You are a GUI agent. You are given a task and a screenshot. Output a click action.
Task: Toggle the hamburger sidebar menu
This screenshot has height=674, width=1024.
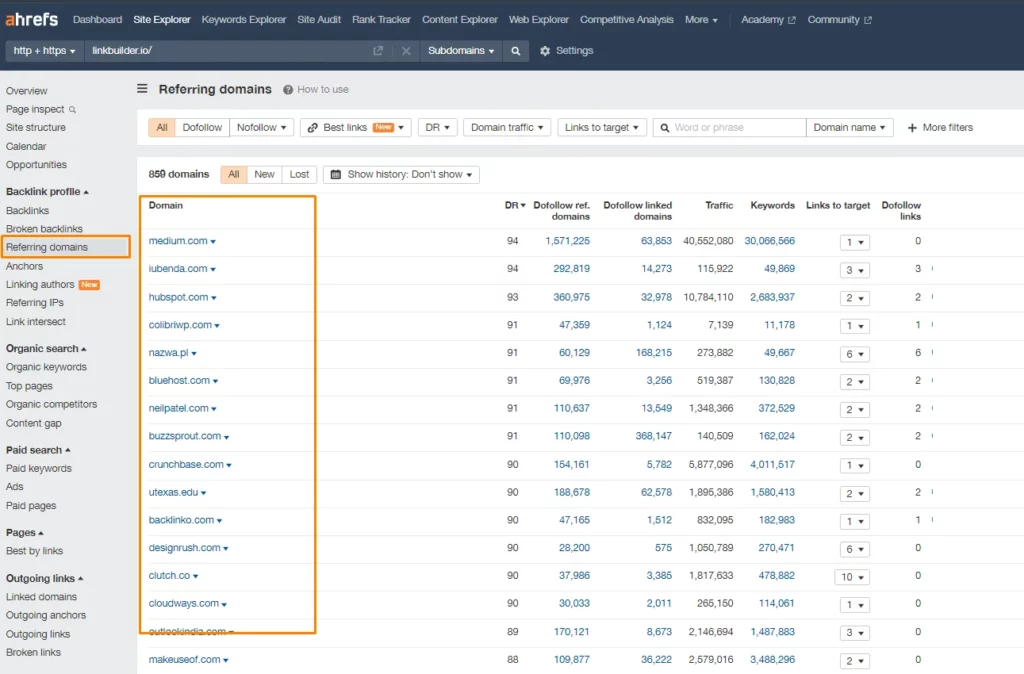tap(142, 88)
